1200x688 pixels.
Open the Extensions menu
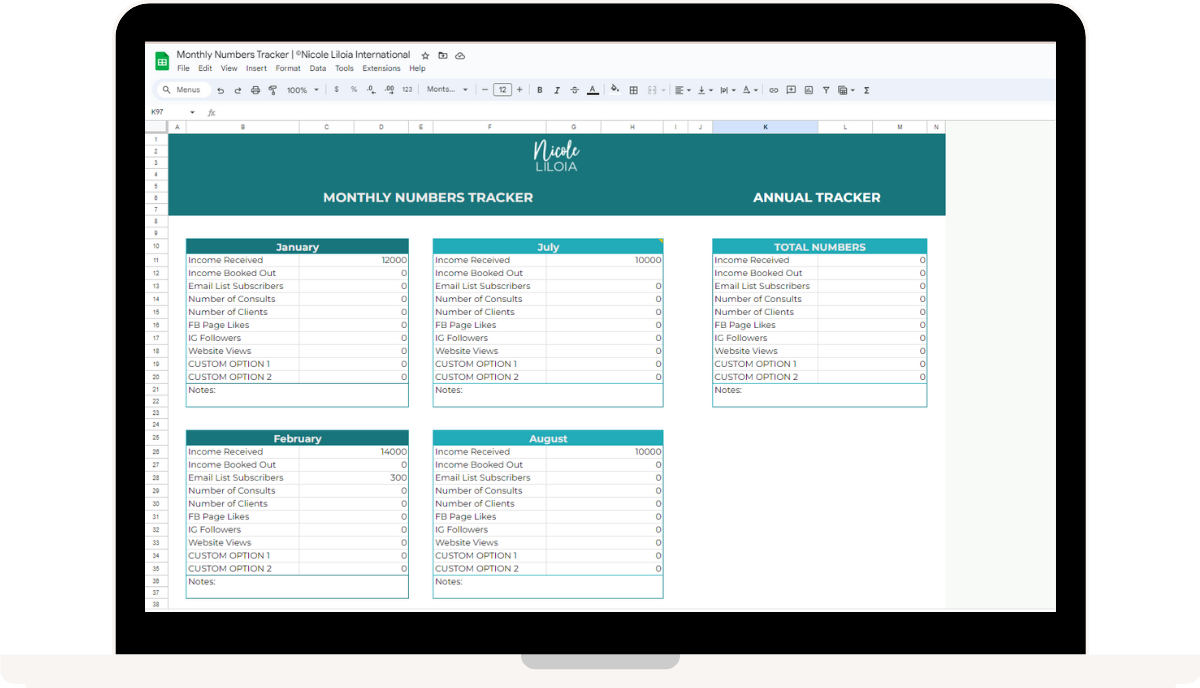(x=381, y=69)
